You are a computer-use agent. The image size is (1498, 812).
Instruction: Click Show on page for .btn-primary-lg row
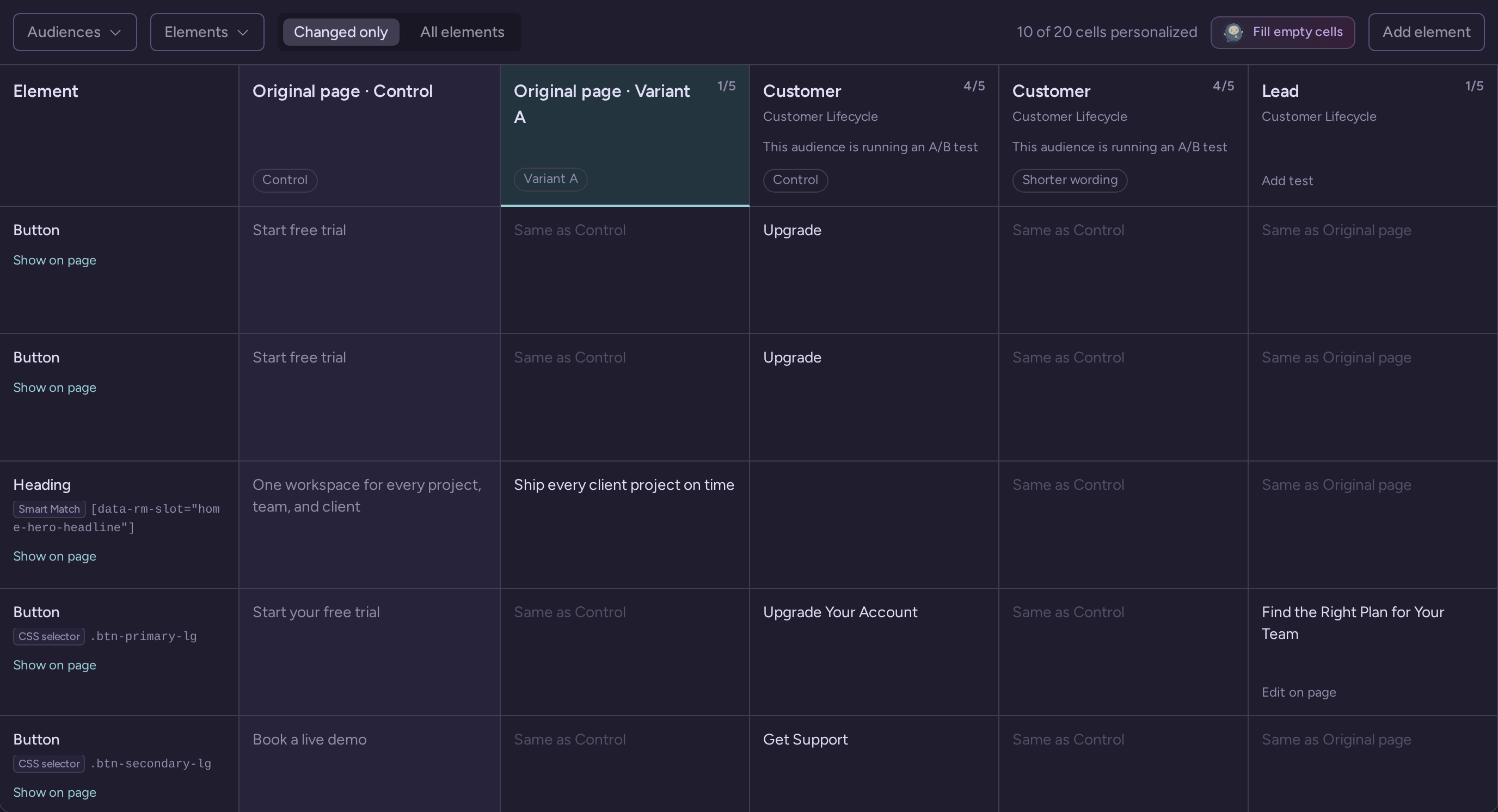pyautogui.click(x=54, y=665)
